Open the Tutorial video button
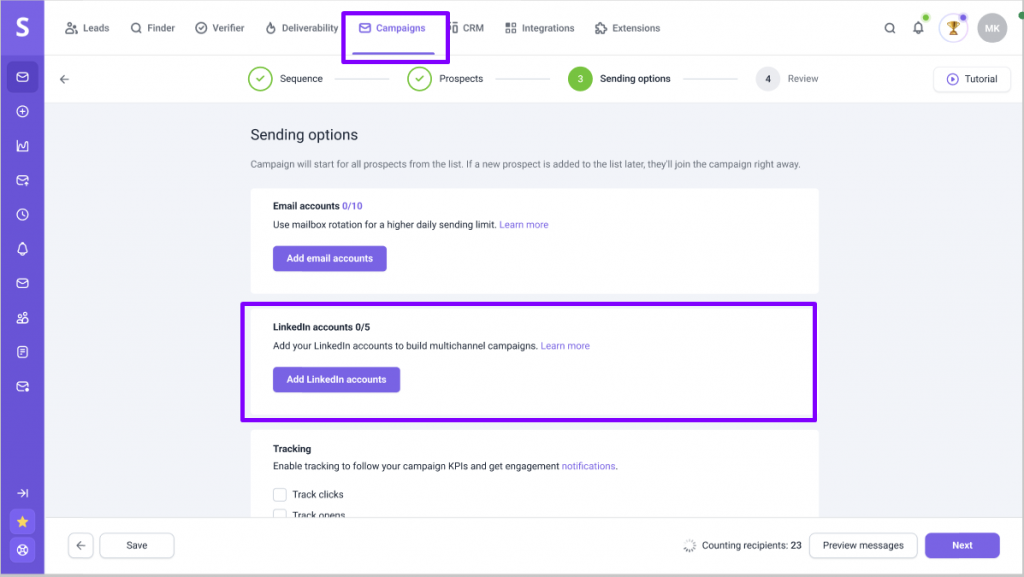The image size is (1024, 577). pos(972,79)
